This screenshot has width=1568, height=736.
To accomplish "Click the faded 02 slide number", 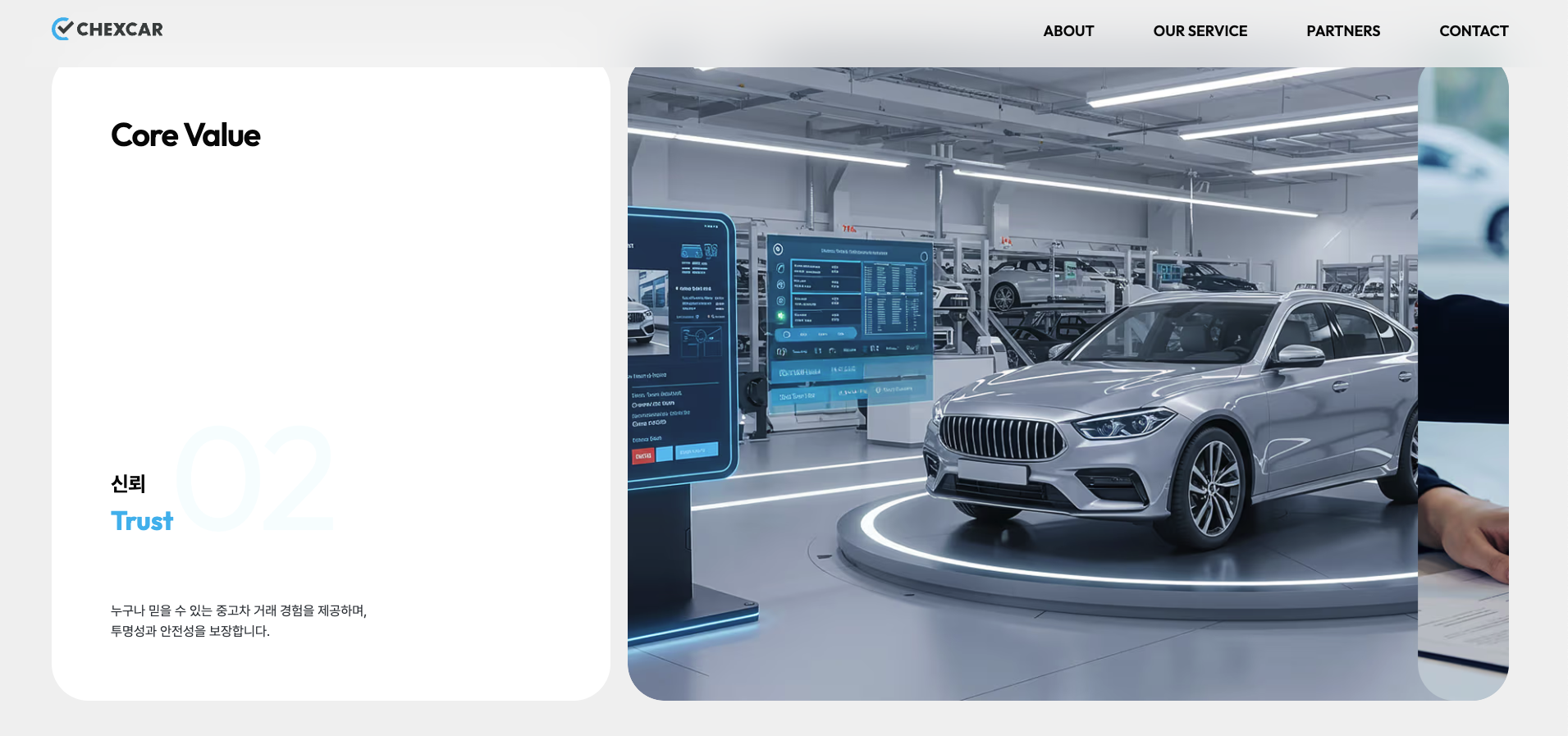I will [x=254, y=478].
